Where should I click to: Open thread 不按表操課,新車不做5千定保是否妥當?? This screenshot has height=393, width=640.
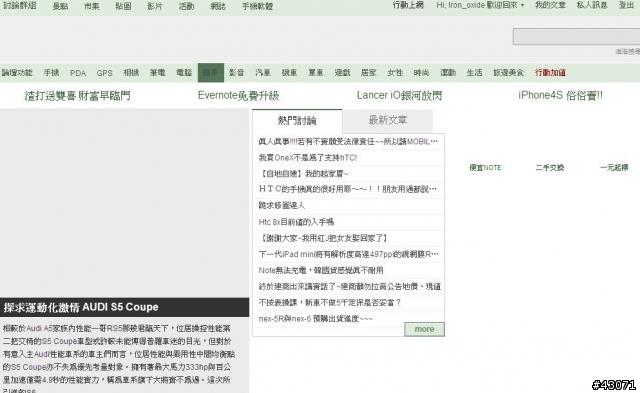click(330, 302)
